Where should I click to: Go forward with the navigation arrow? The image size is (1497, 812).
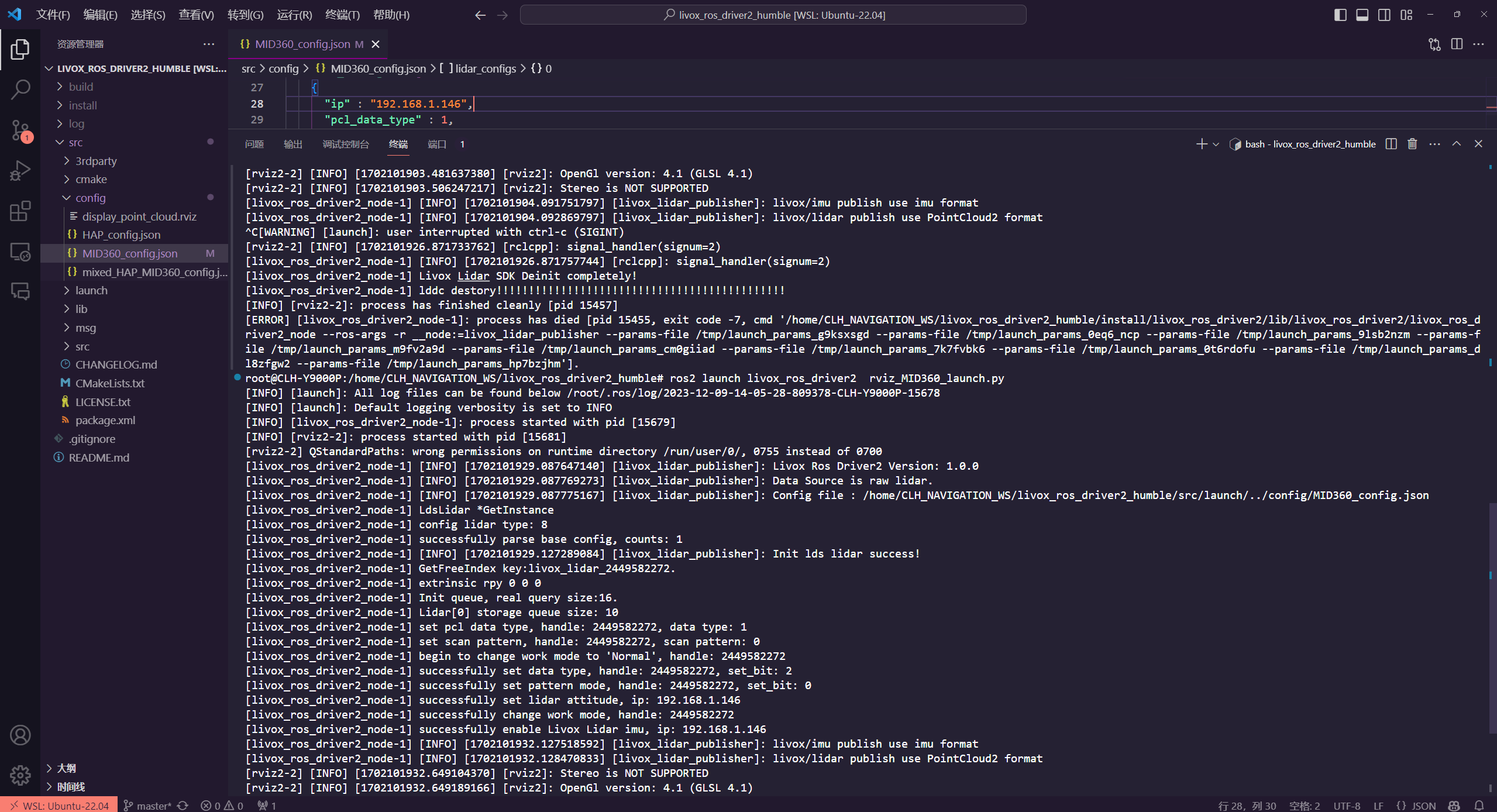coord(503,15)
